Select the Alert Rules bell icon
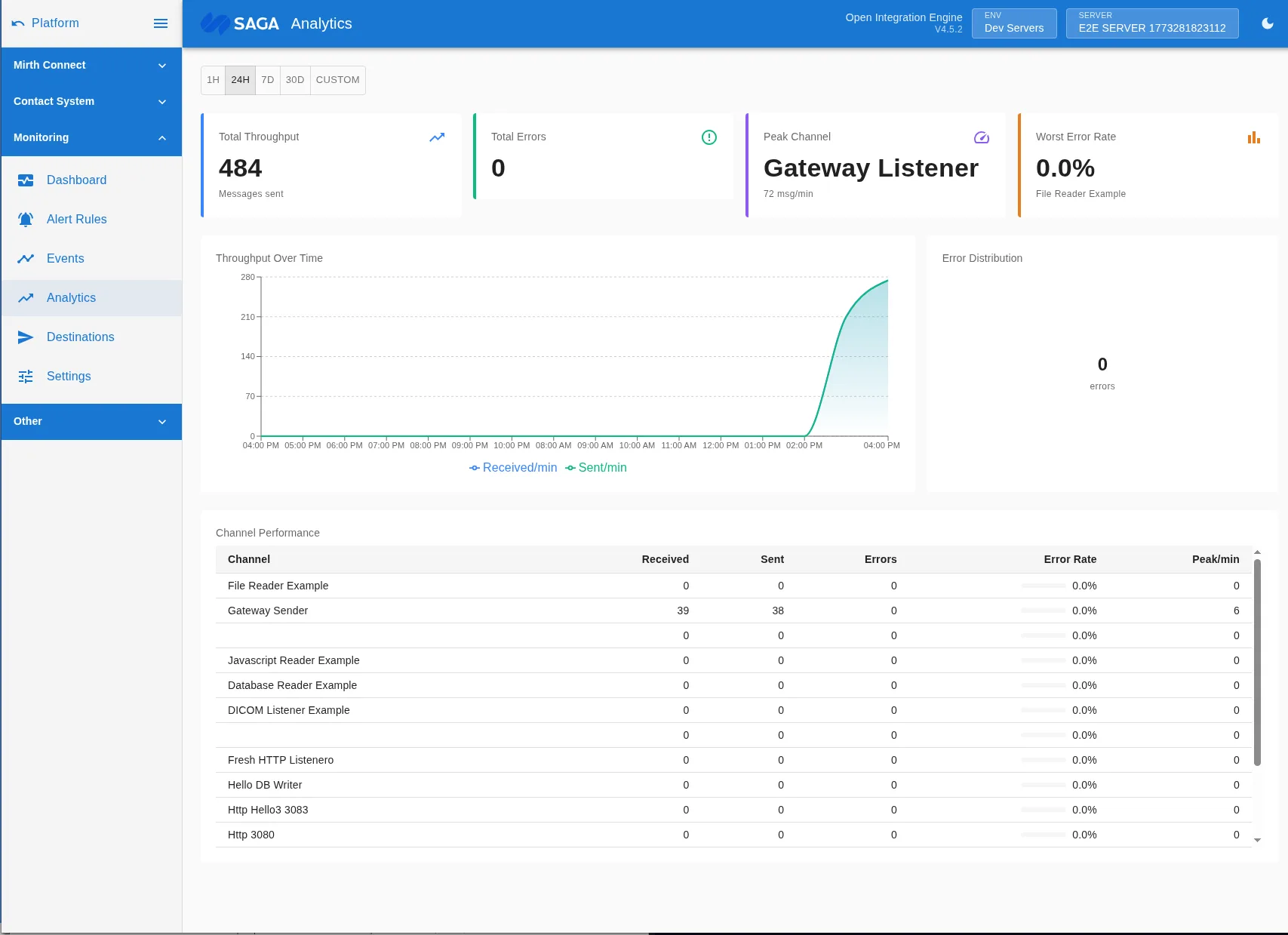The height and width of the screenshot is (935, 1288). [26, 219]
